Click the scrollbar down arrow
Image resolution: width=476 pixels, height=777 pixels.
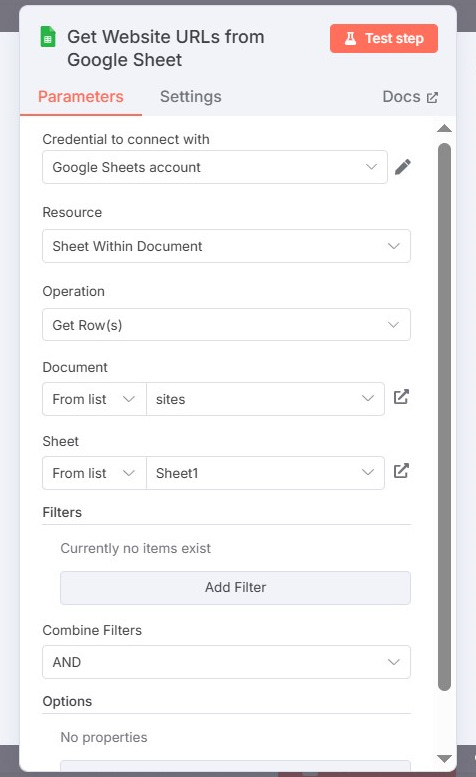[x=444, y=759]
